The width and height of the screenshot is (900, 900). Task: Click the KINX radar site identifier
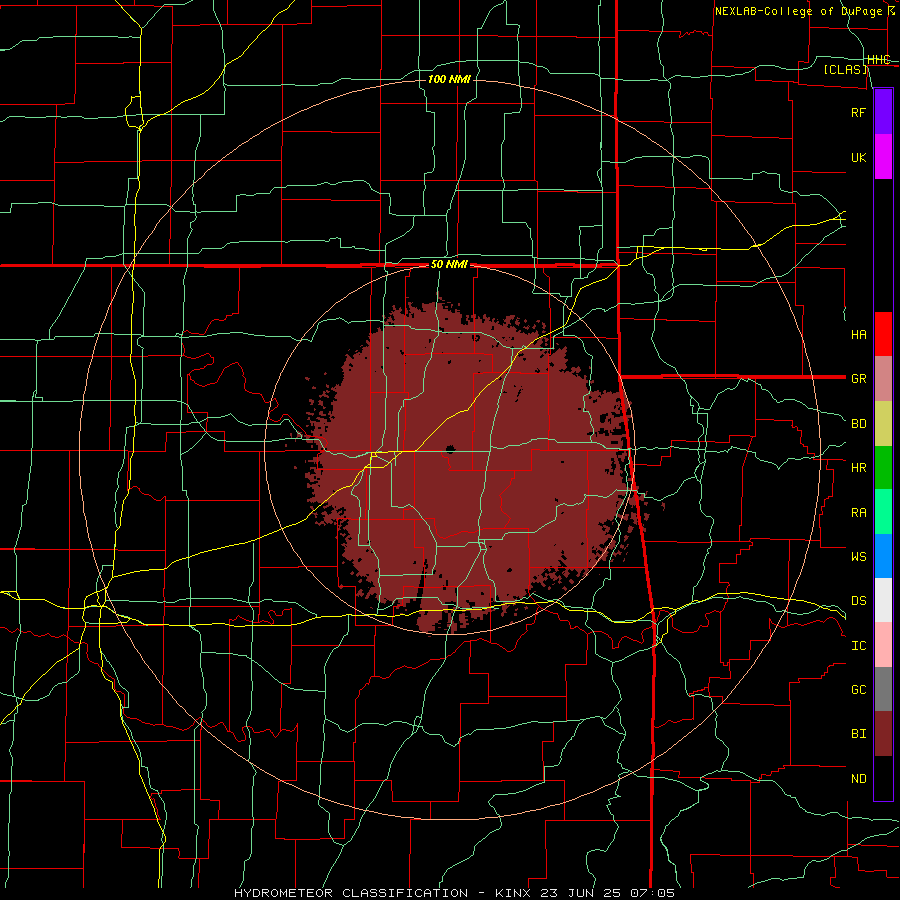(x=513, y=893)
